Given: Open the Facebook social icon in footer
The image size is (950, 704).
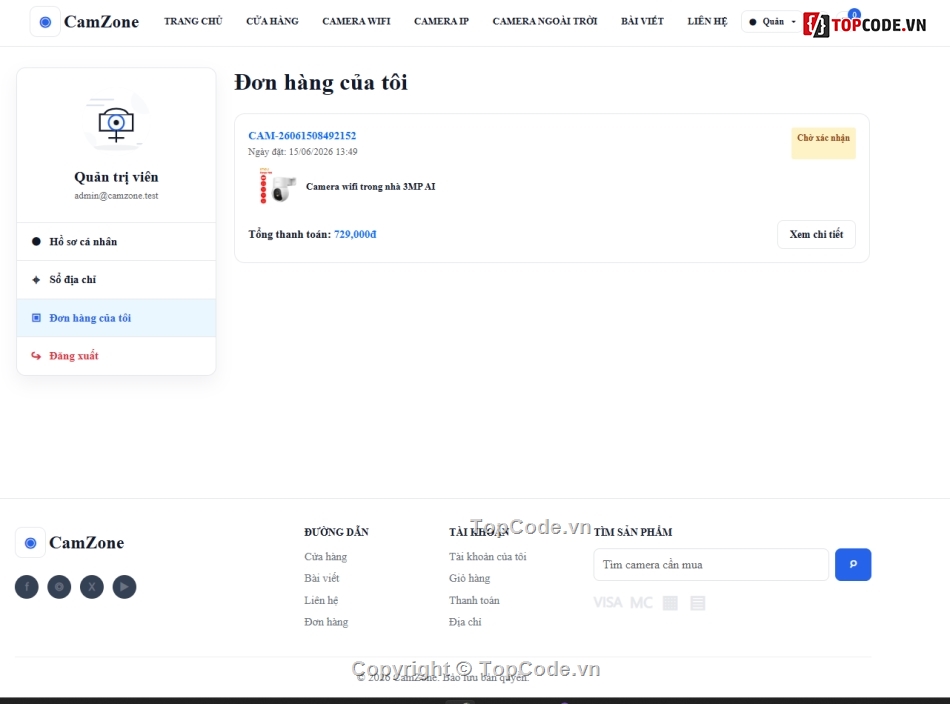Looking at the screenshot, I should [27, 586].
